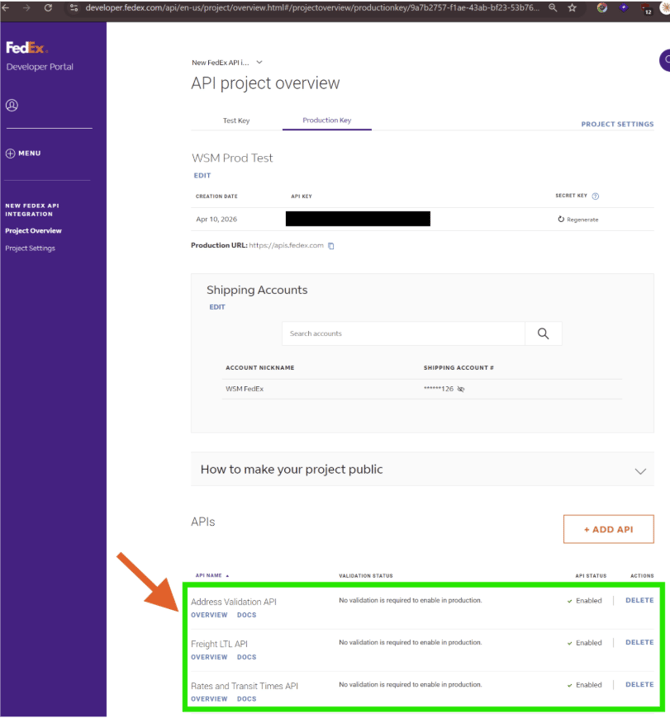Click the + ADD API button

(609, 529)
